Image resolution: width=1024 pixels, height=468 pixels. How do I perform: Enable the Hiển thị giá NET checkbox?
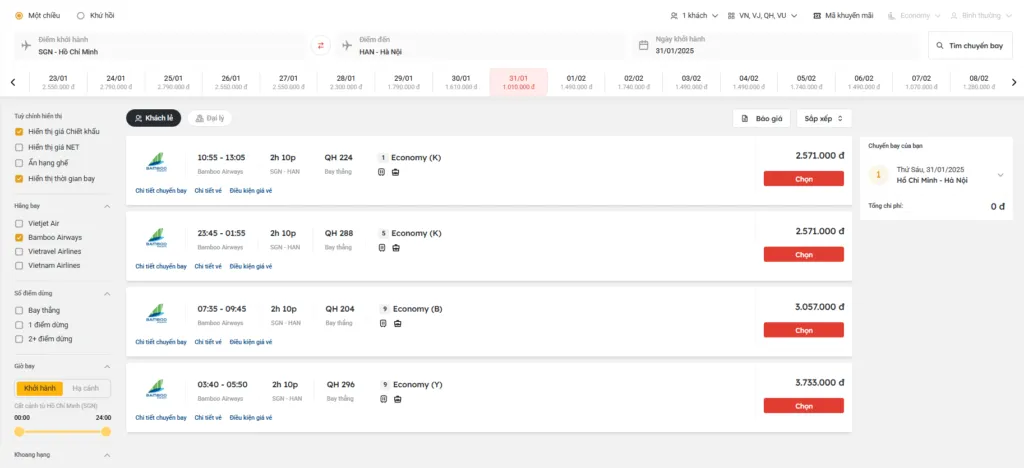(19, 147)
